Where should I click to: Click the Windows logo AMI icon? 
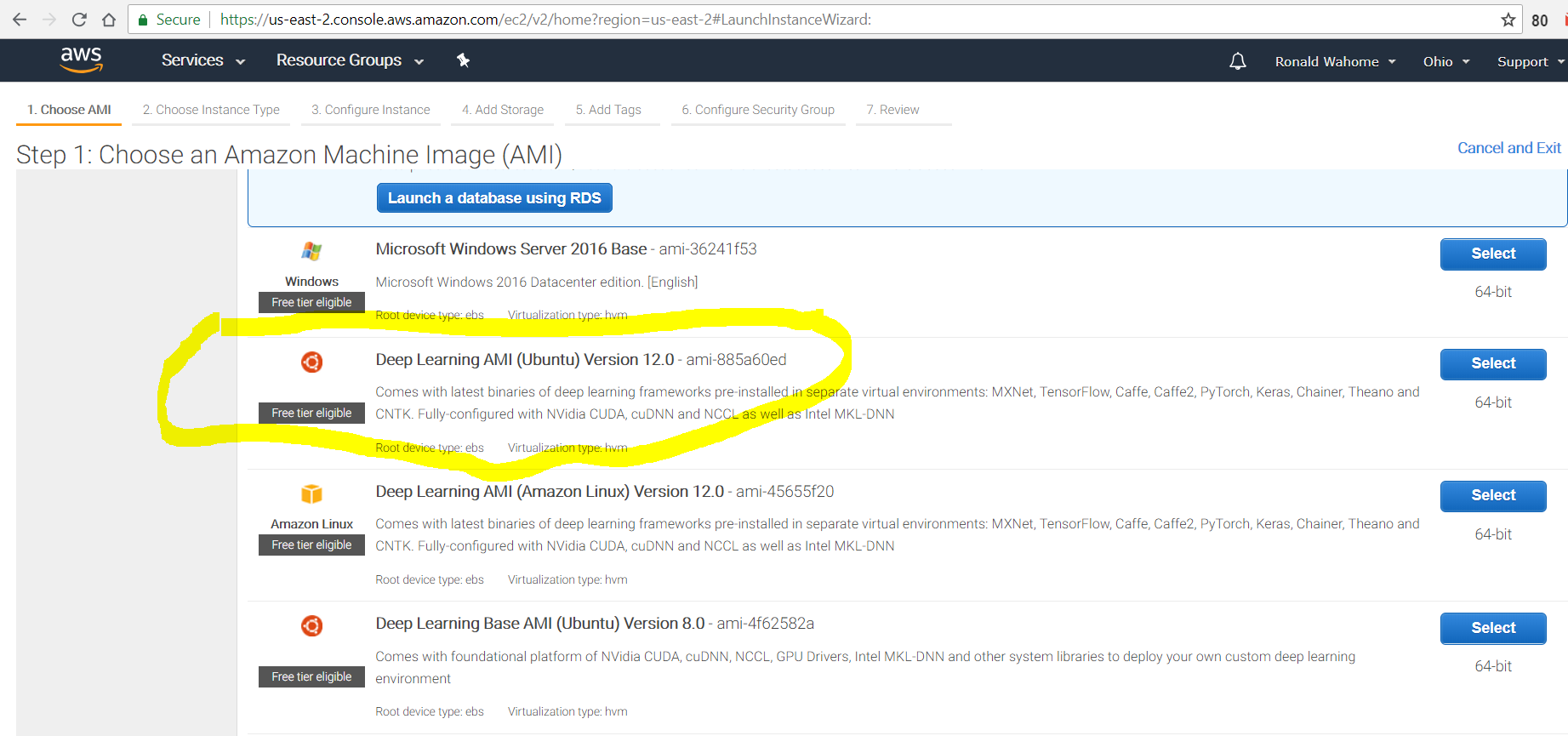(311, 251)
